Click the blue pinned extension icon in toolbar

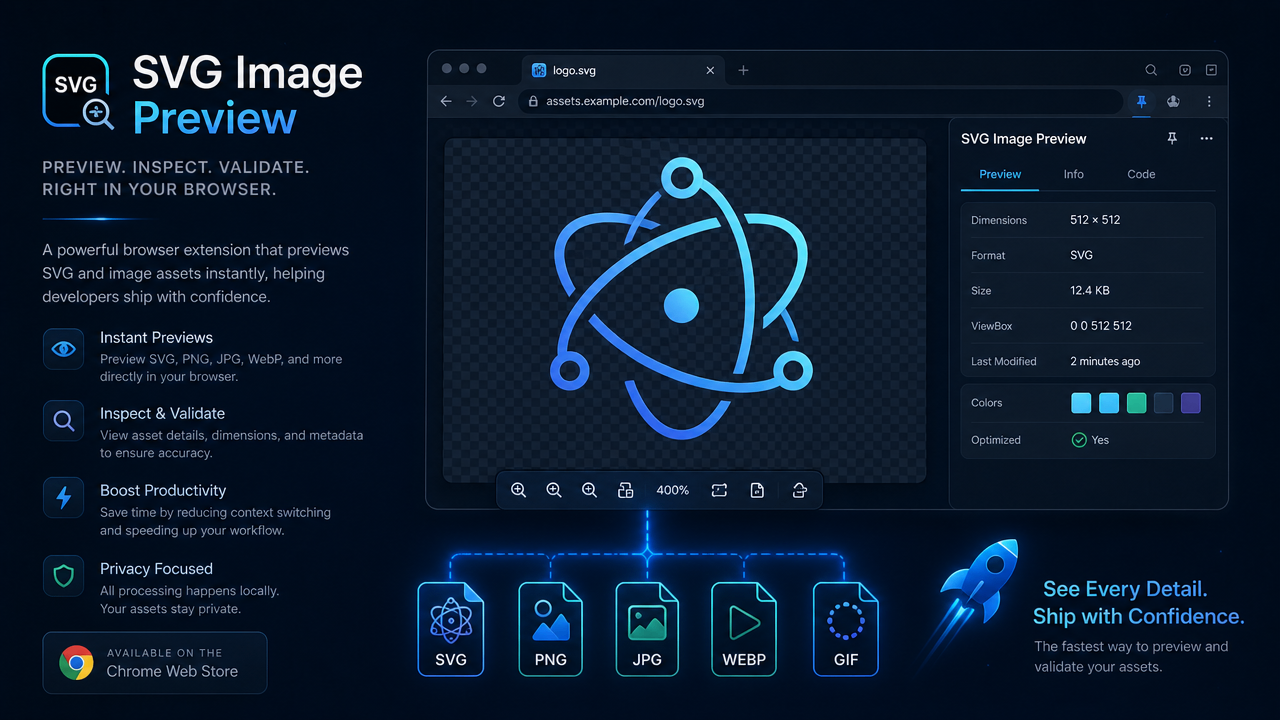click(x=1140, y=101)
